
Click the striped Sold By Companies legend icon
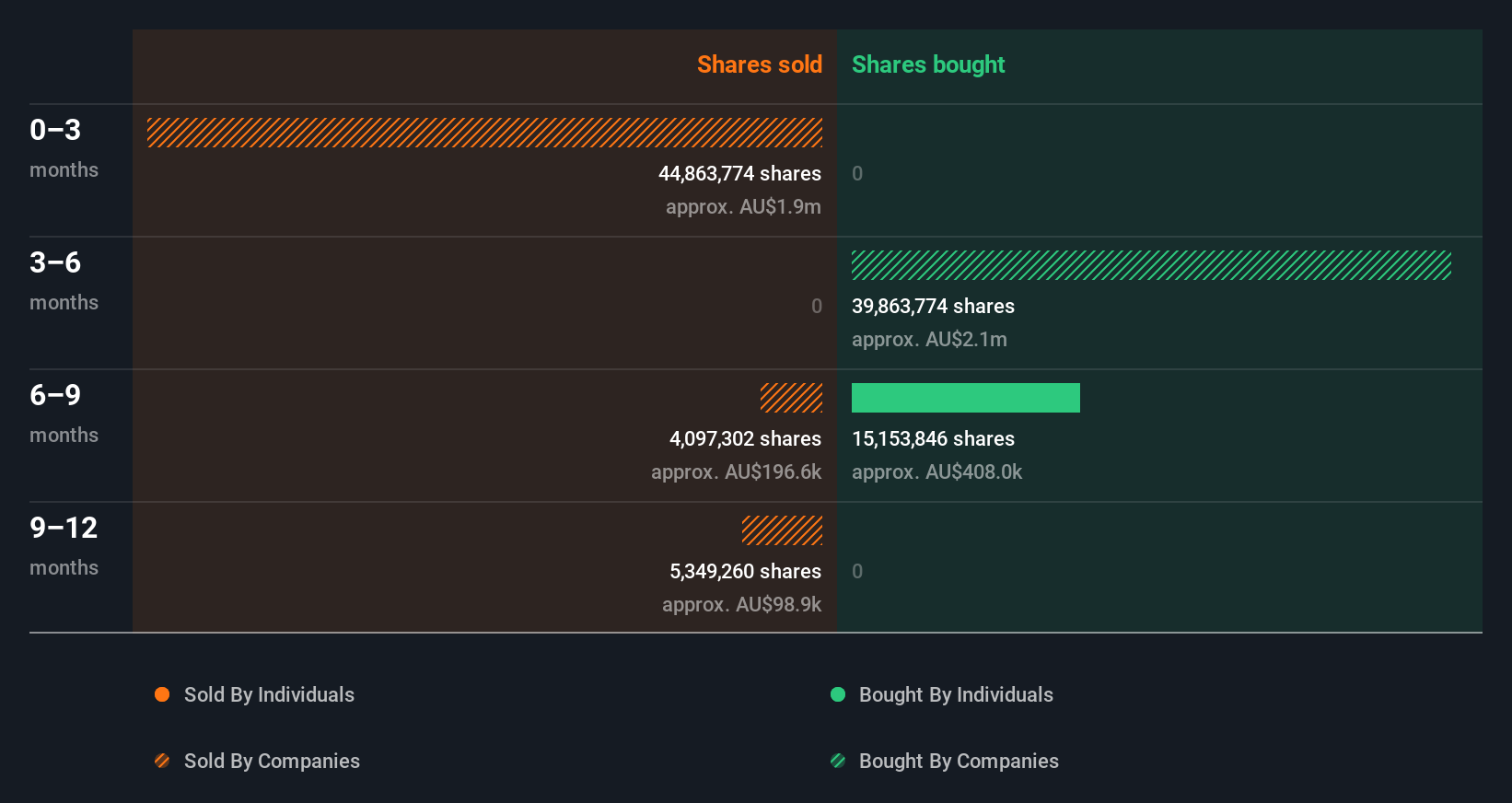click(x=162, y=761)
